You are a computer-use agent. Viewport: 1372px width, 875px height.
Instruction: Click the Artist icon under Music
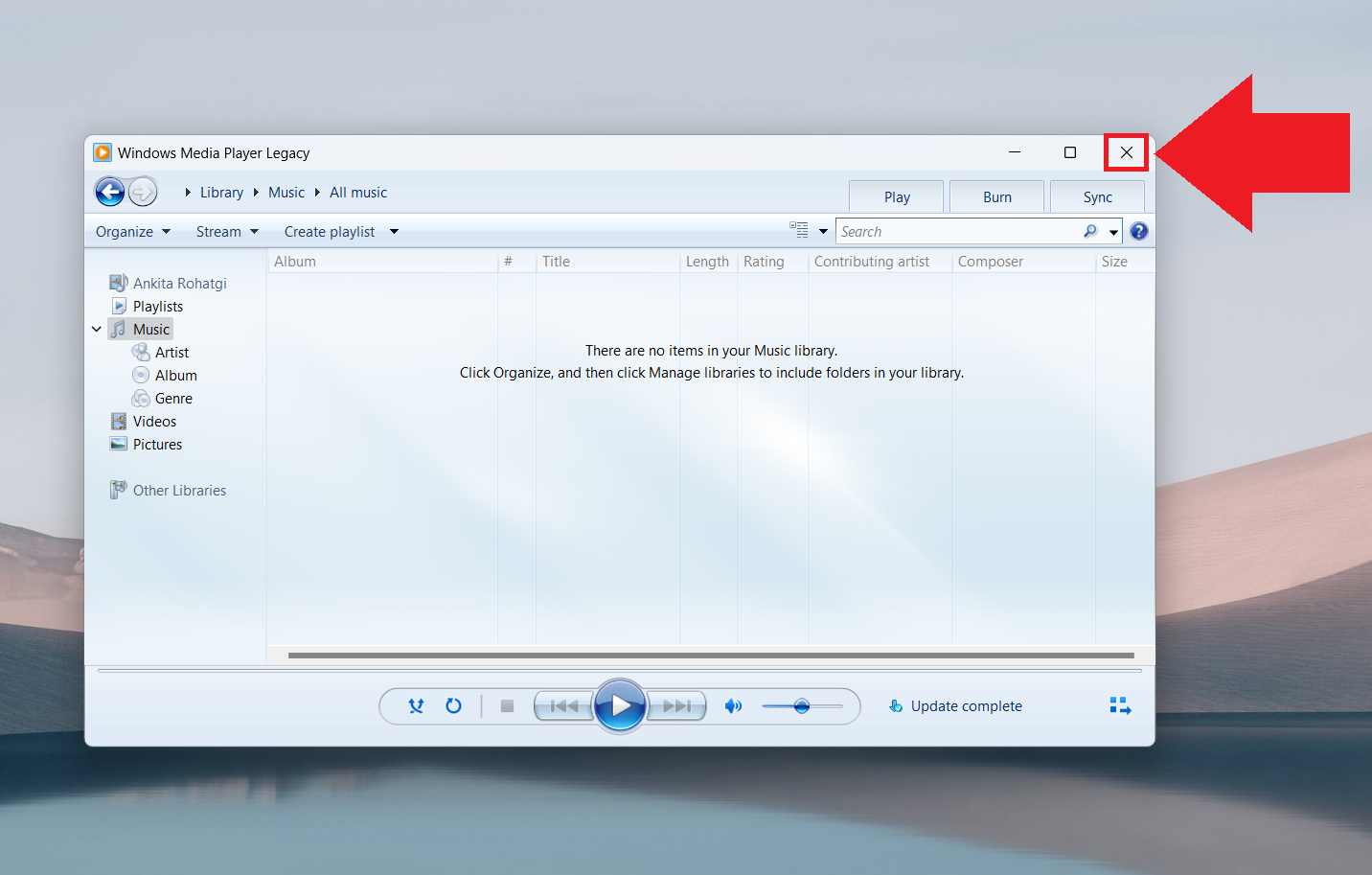tap(142, 352)
